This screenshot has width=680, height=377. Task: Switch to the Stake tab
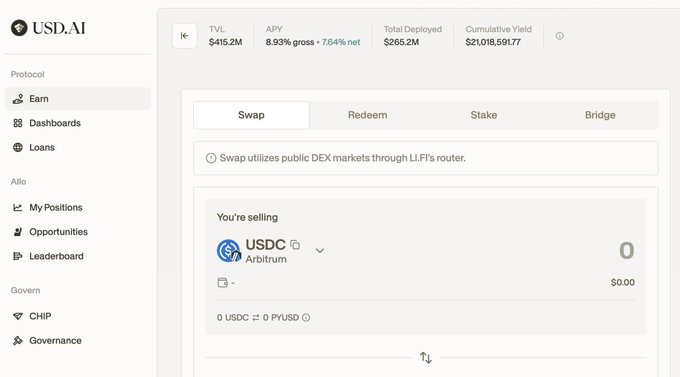(484, 115)
